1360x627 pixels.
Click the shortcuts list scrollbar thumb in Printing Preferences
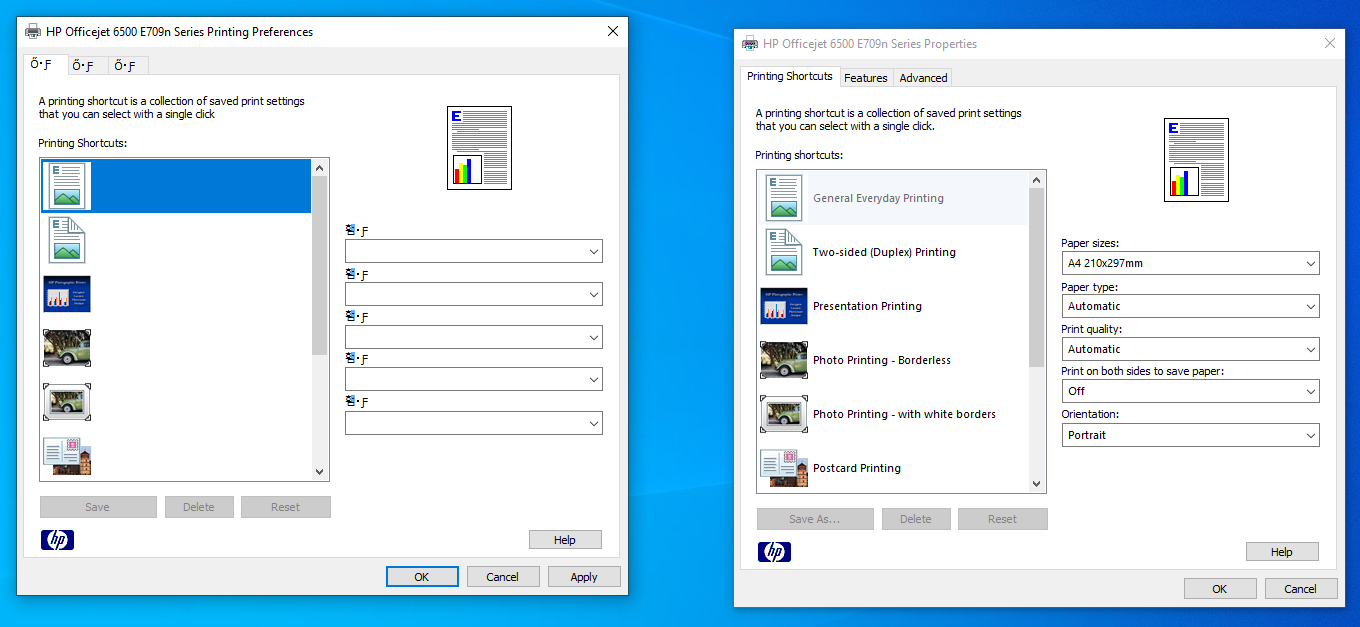click(320, 266)
